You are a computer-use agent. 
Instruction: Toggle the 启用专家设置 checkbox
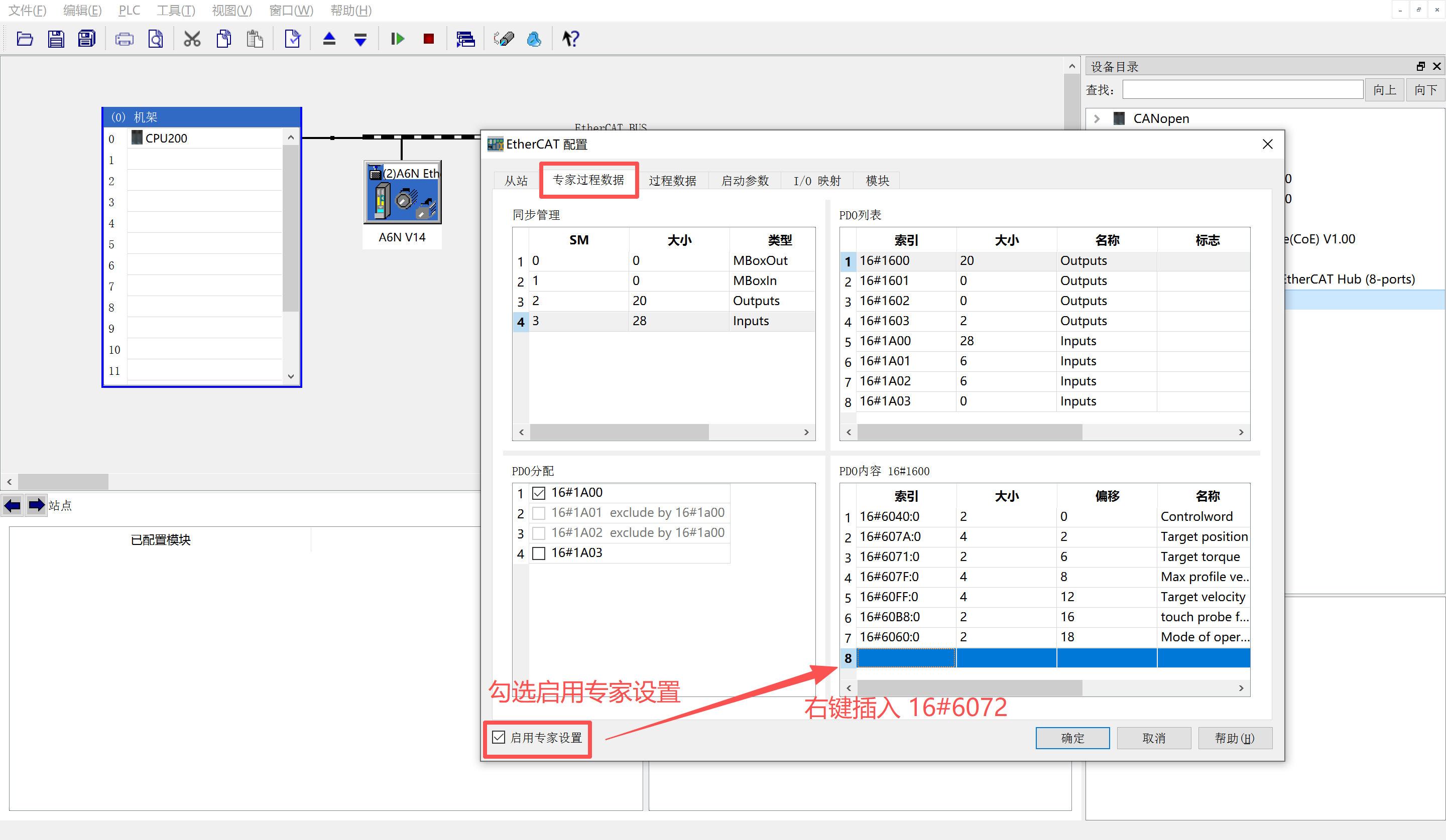499,737
